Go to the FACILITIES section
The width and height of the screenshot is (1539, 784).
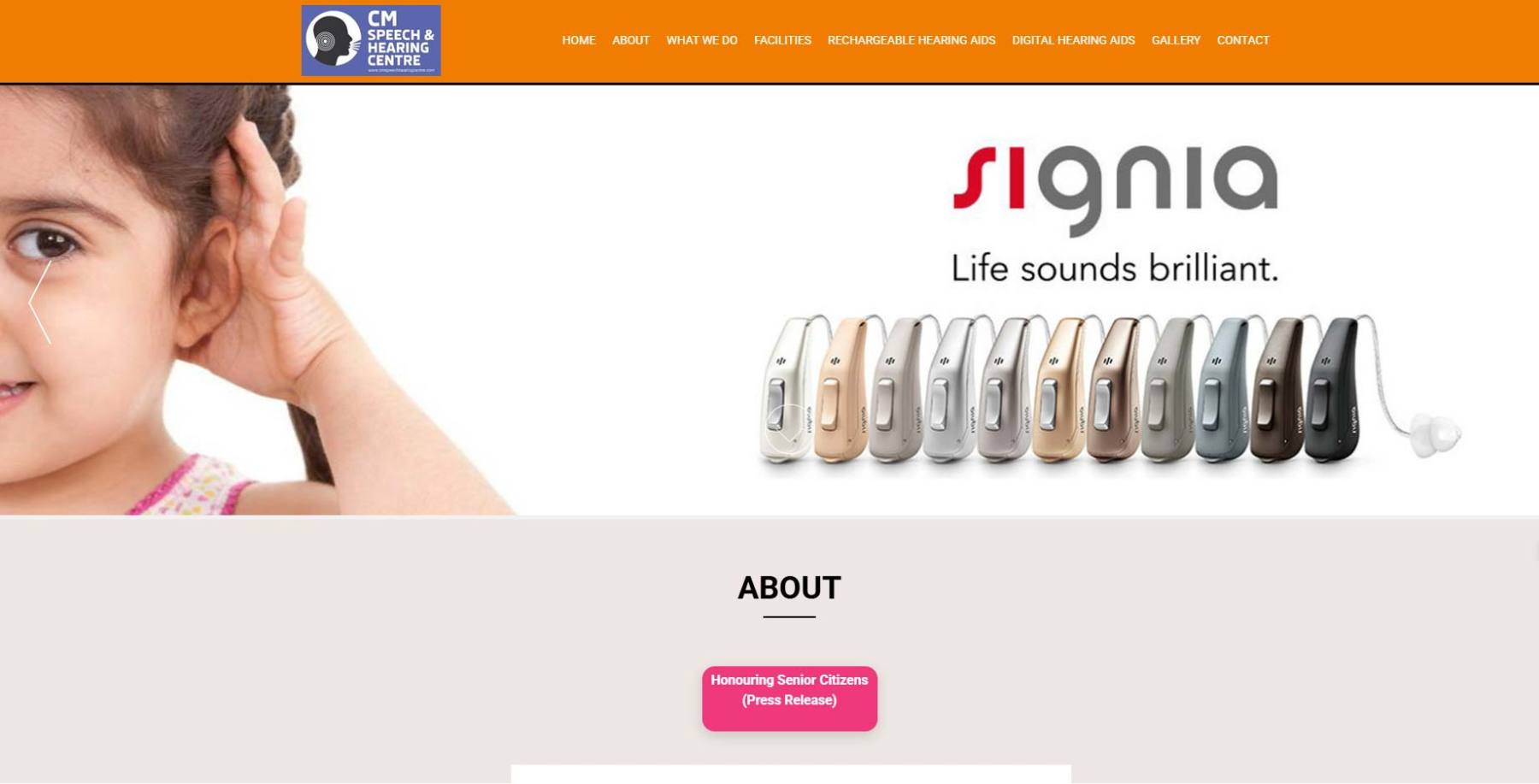point(782,40)
